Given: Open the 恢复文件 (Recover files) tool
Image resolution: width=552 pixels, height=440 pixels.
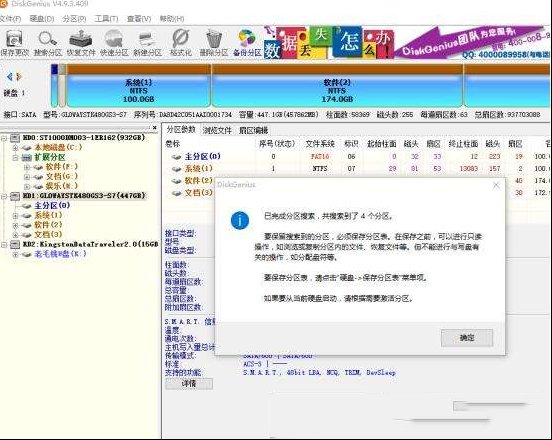Looking at the screenshot, I should point(81,43).
